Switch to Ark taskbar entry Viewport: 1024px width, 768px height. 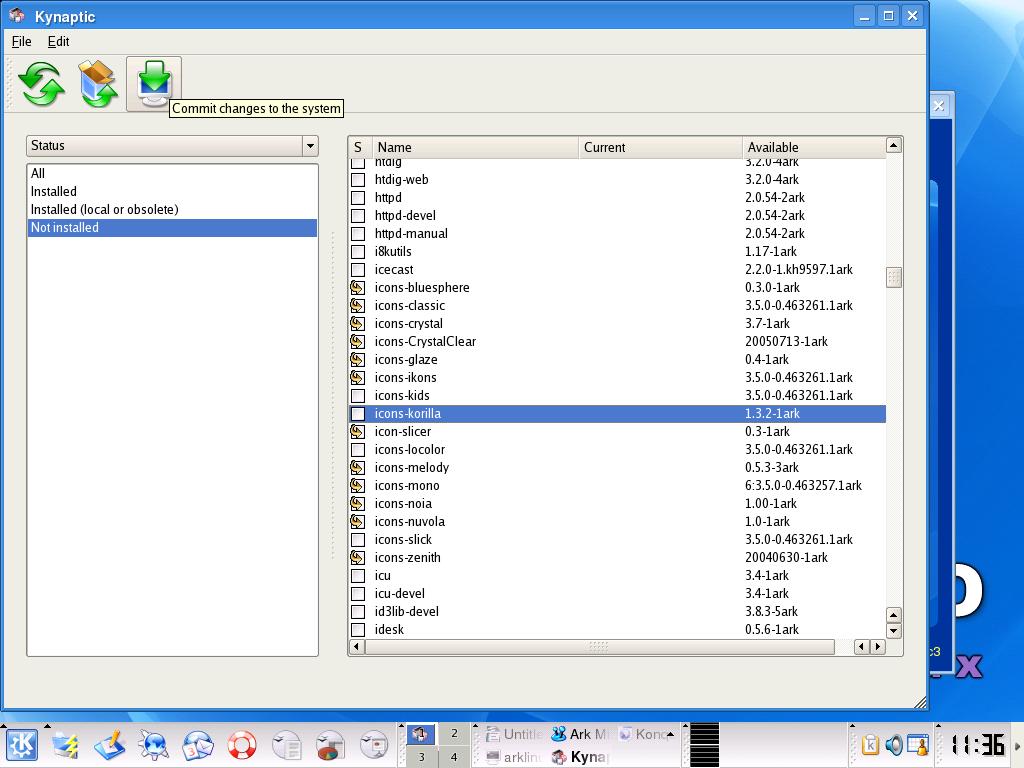[580, 734]
